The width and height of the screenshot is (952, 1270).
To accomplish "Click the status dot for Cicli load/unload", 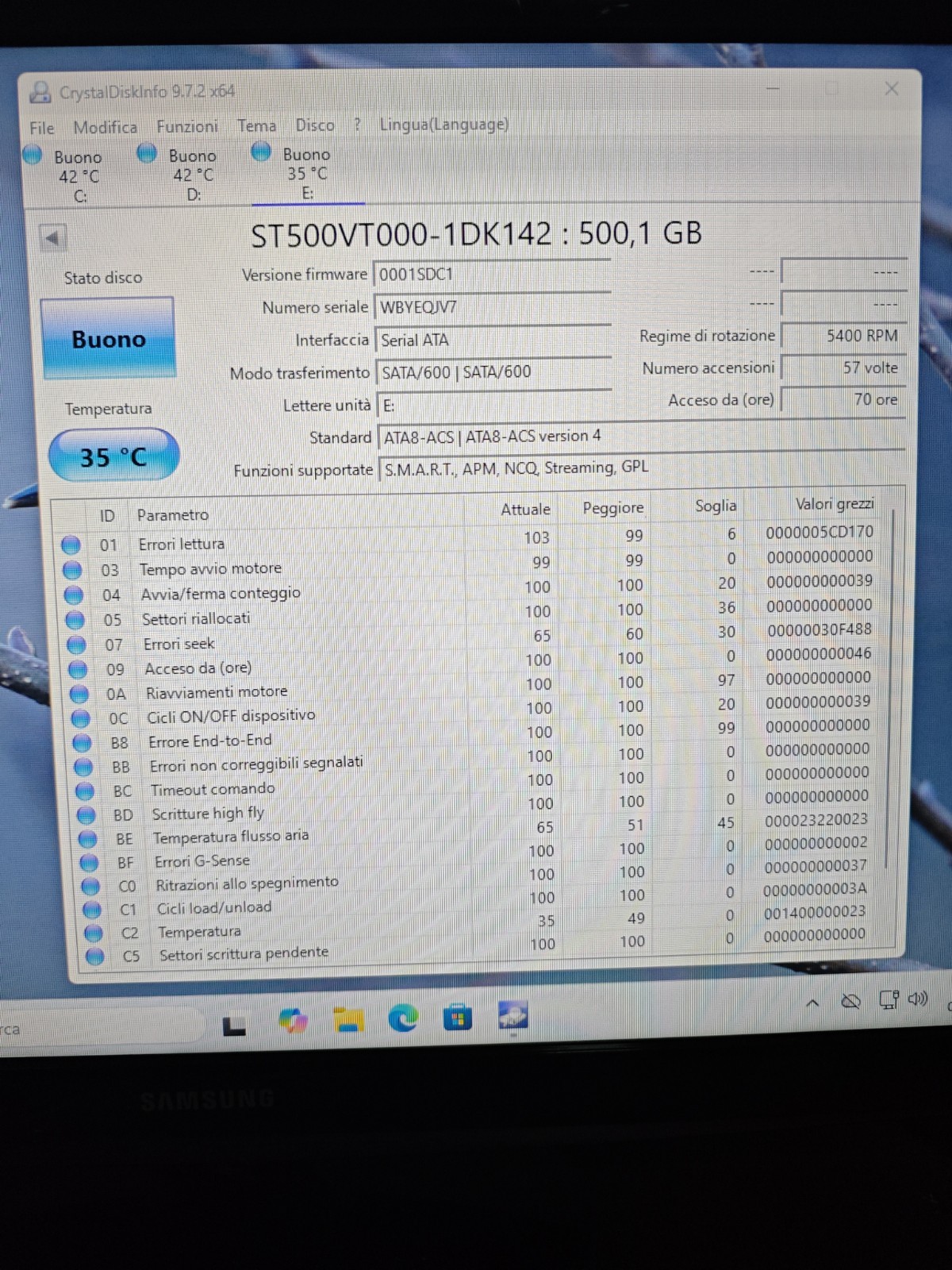I will [92, 910].
